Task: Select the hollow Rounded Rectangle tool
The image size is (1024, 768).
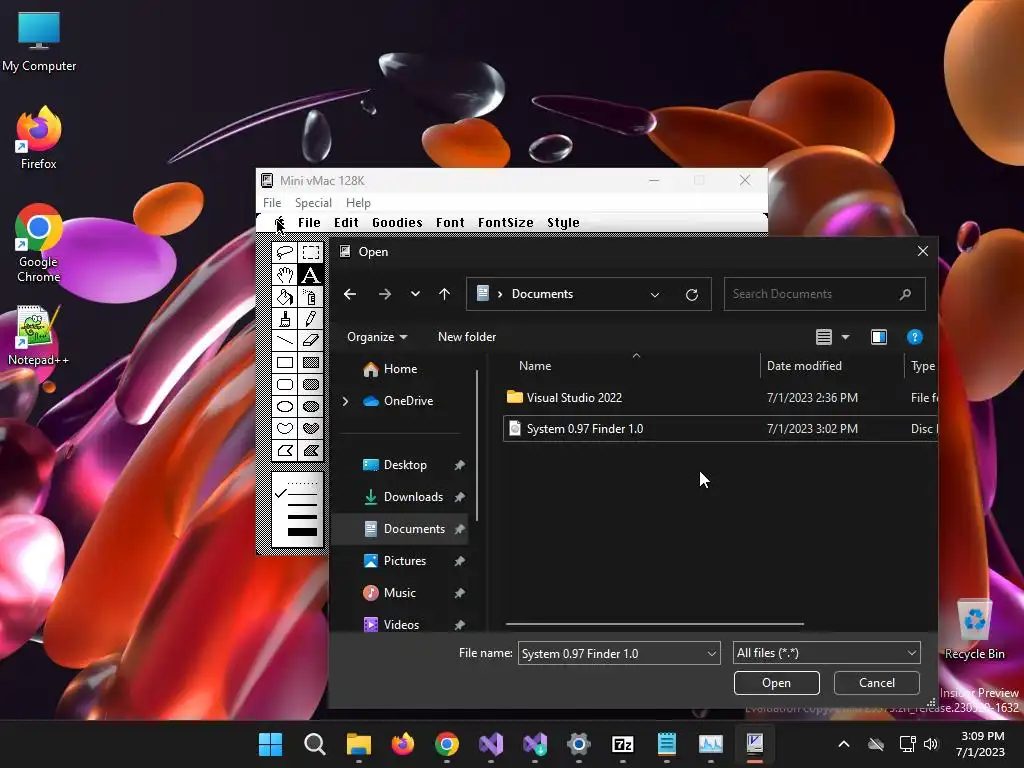Action: point(285,385)
